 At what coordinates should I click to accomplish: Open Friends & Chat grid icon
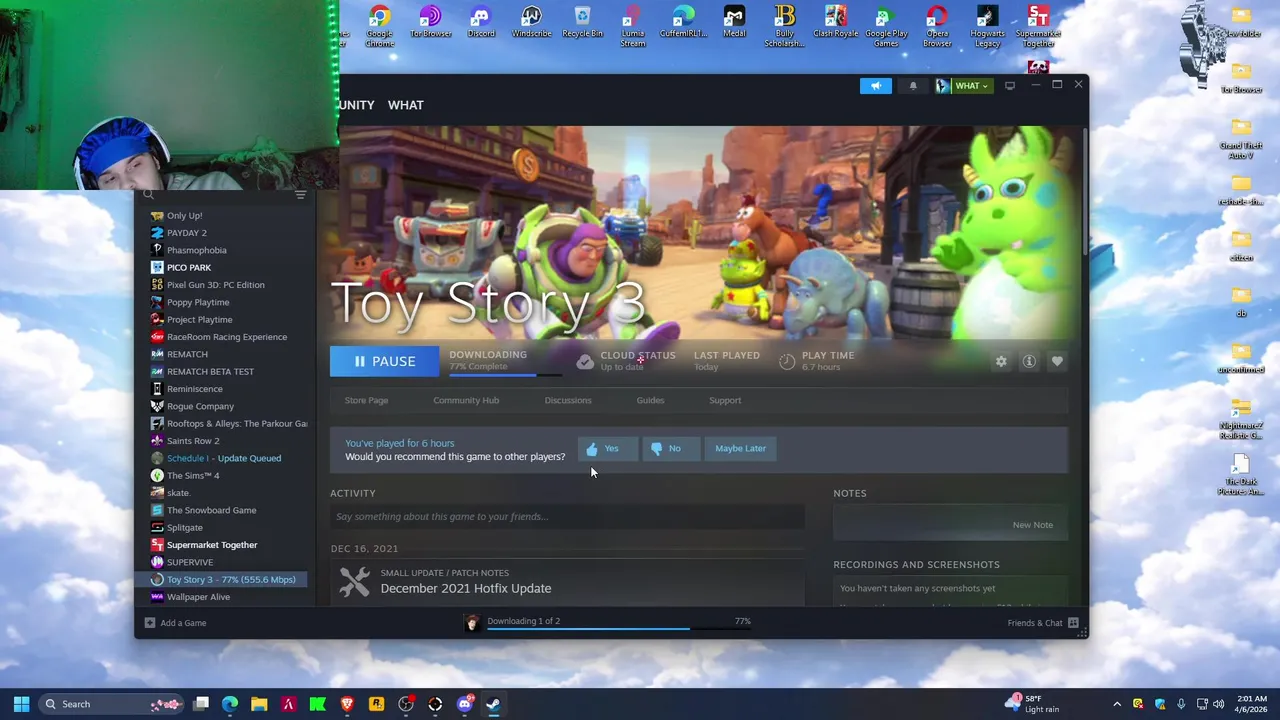pyautogui.click(x=1073, y=623)
